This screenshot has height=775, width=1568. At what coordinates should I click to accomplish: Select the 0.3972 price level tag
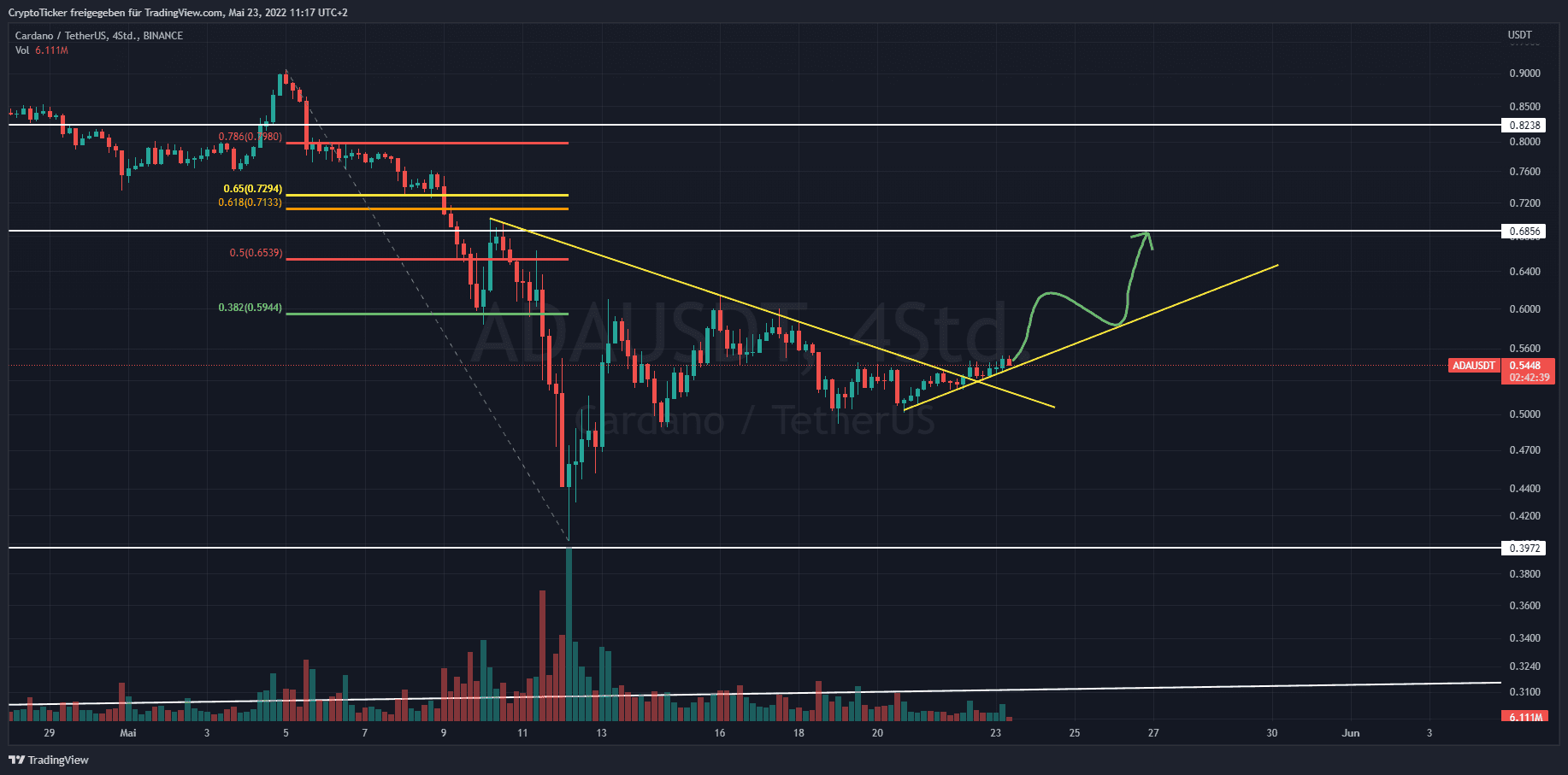[x=1524, y=548]
